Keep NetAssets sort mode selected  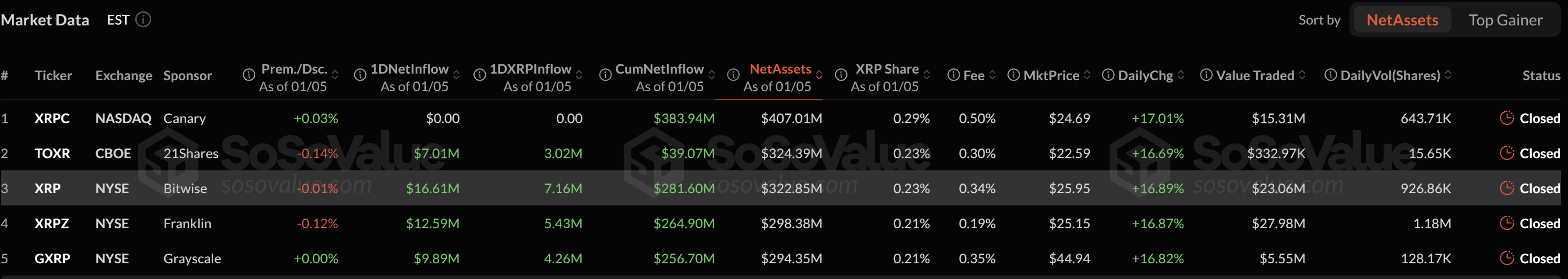[x=1401, y=20]
